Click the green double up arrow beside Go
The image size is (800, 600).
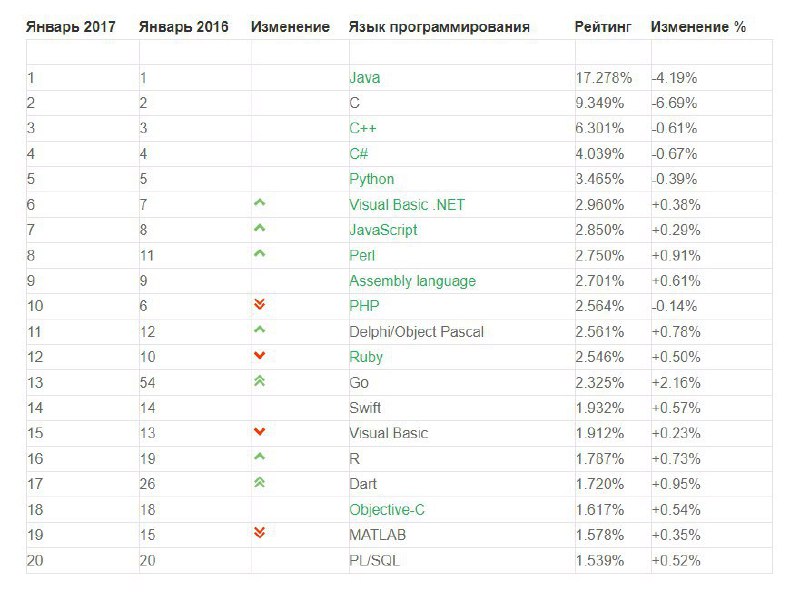[x=259, y=381]
